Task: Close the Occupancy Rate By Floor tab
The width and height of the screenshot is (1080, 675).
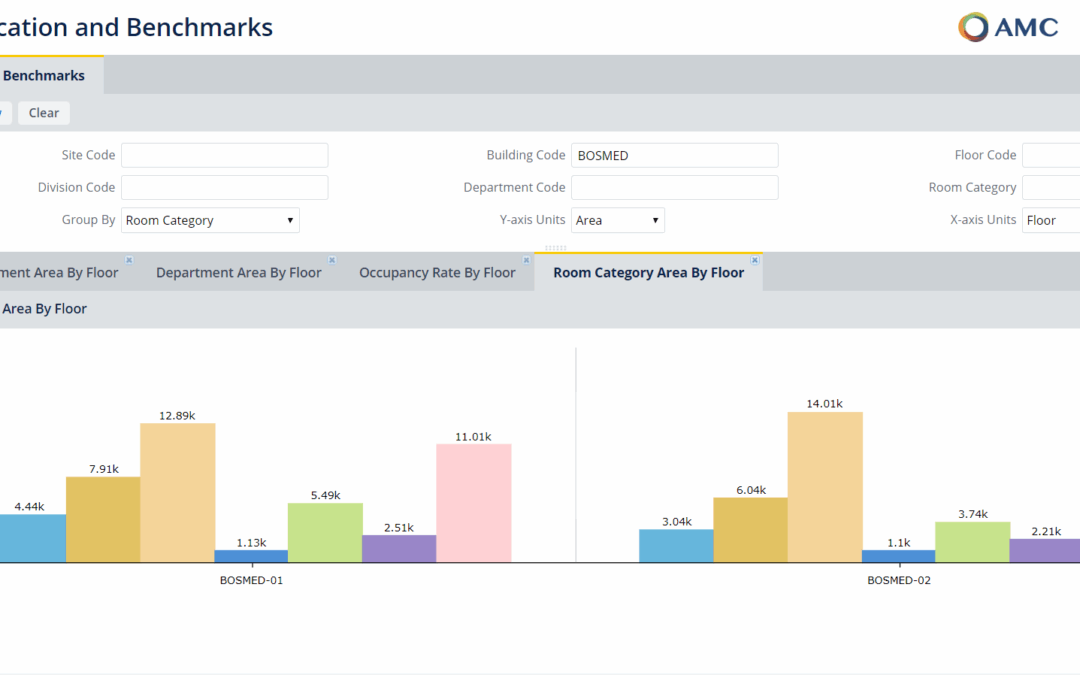Action: [526, 260]
